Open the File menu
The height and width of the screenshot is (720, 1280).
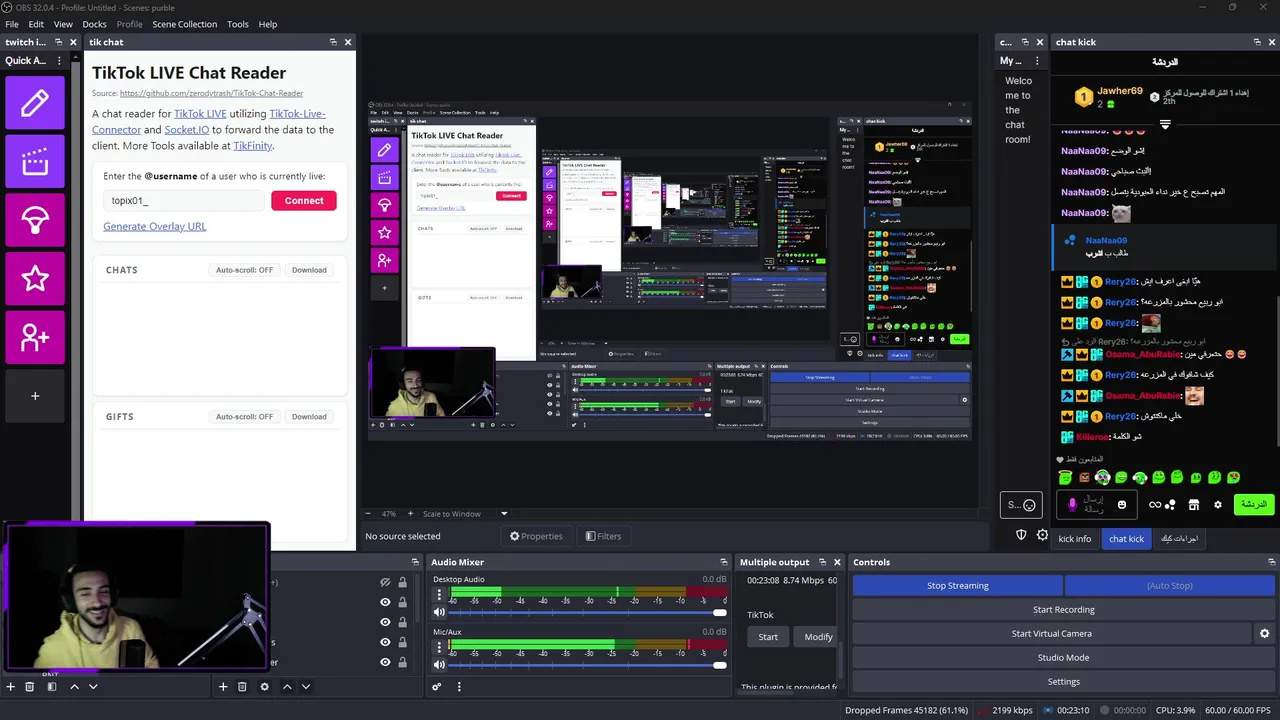(12, 24)
